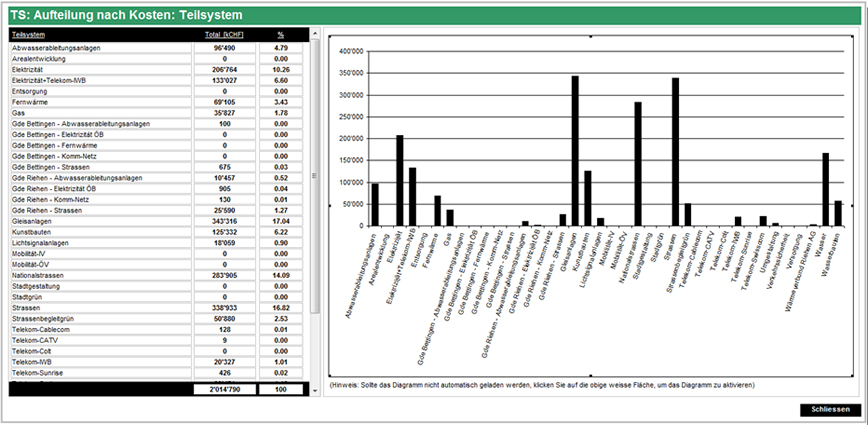Sort by the Total [kCHF] column header

point(227,33)
